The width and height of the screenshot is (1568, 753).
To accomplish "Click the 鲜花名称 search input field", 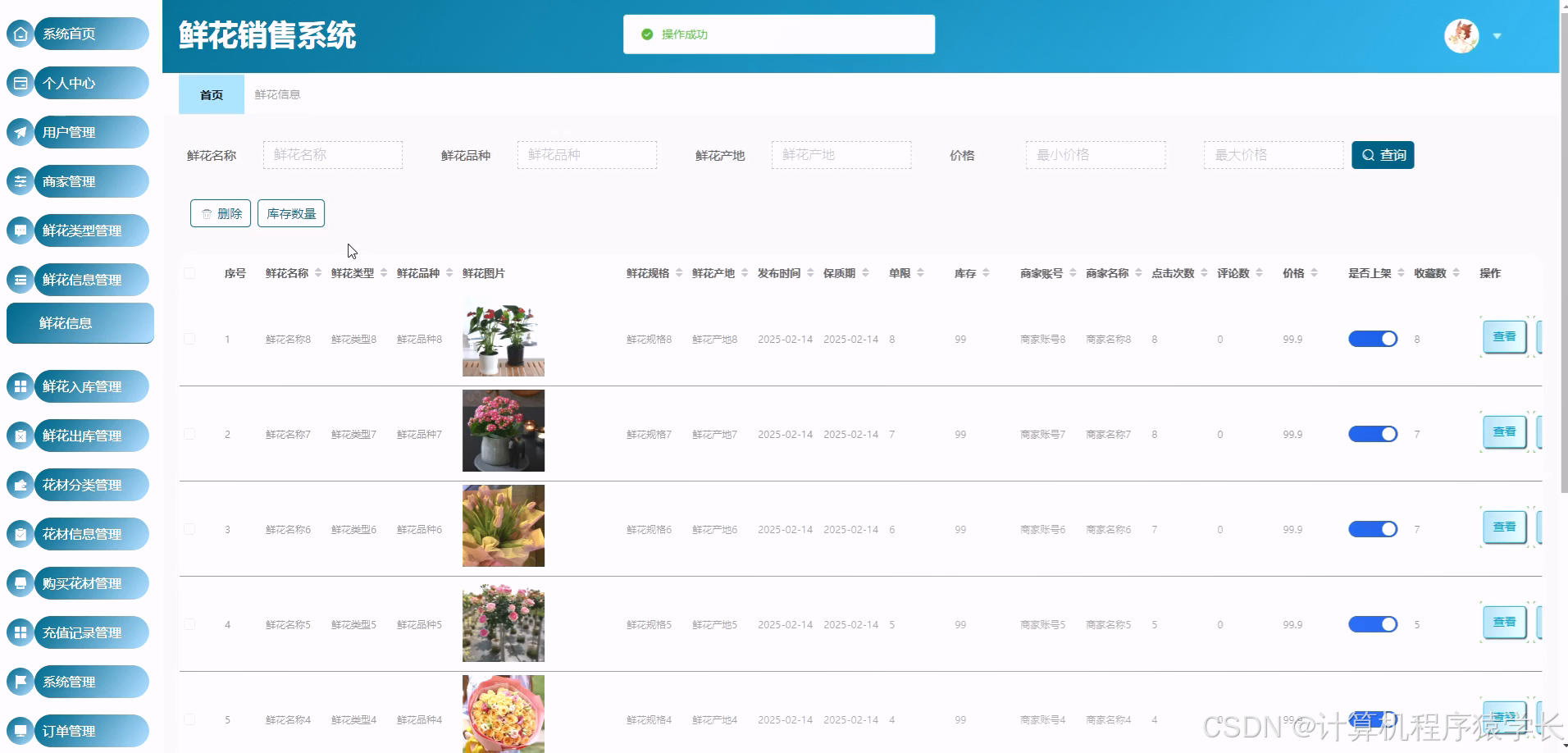I will pos(332,154).
